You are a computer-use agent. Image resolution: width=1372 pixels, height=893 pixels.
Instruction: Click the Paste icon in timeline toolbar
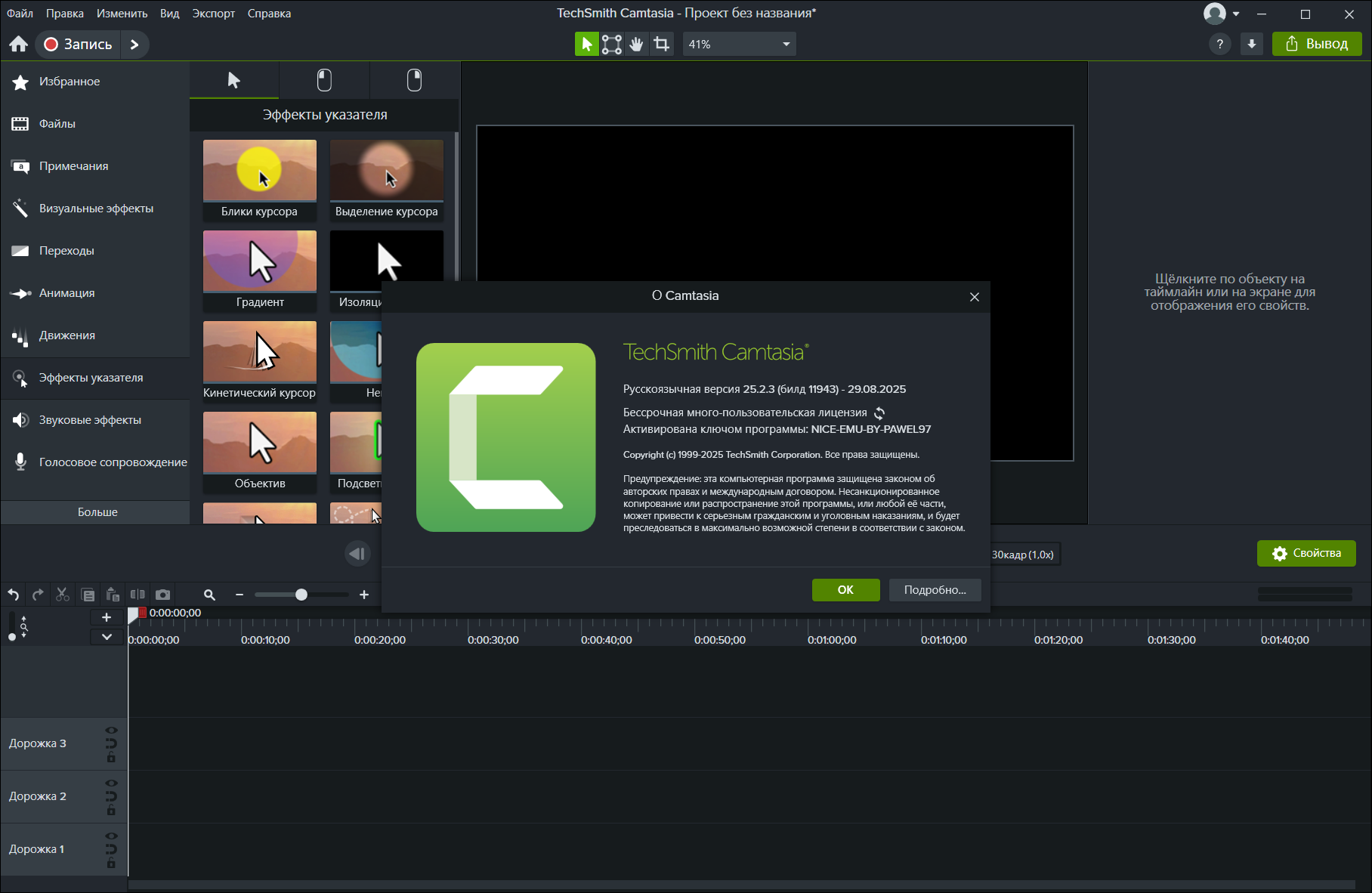tap(113, 595)
